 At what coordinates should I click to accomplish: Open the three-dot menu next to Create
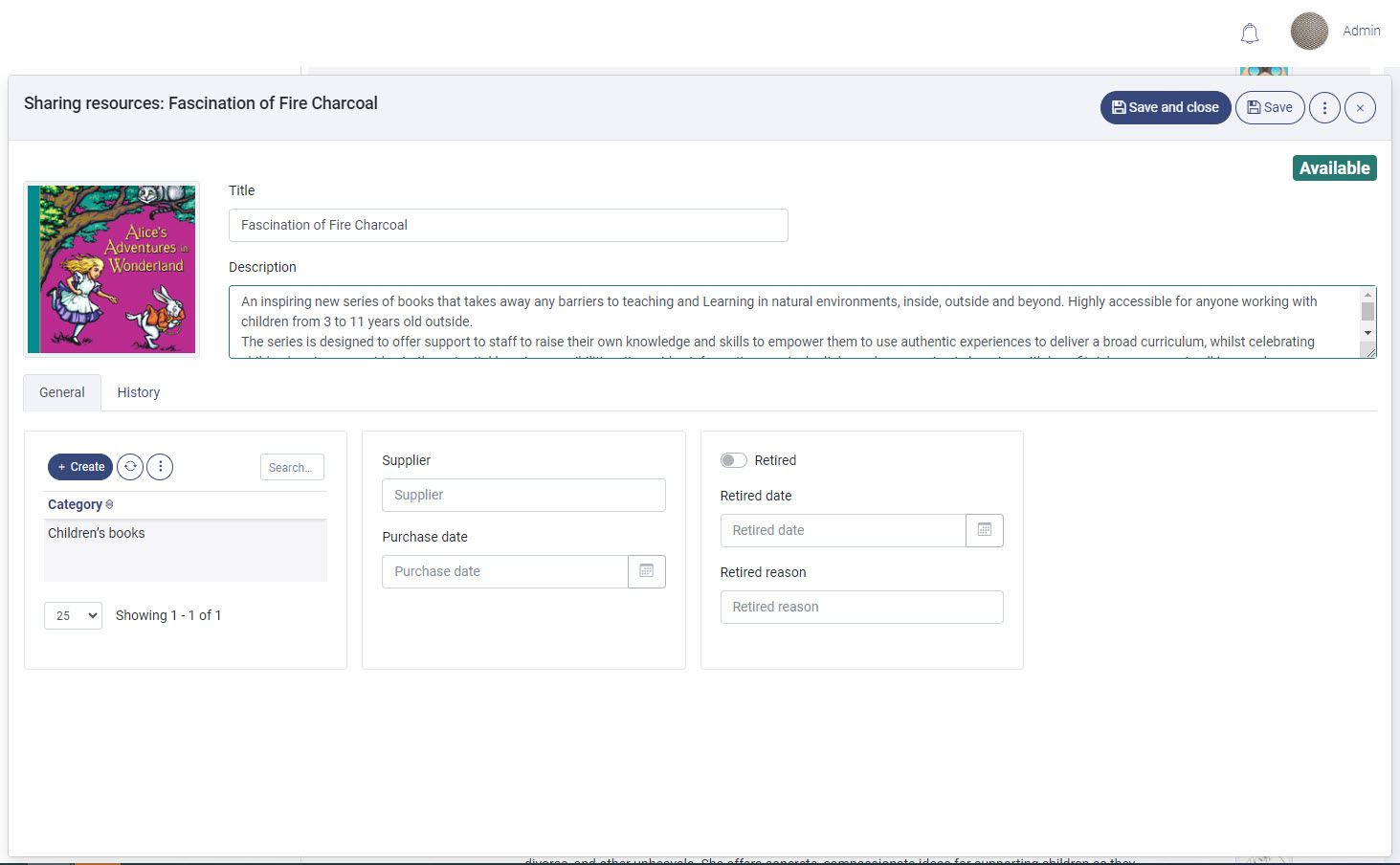click(x=160, y=466)
